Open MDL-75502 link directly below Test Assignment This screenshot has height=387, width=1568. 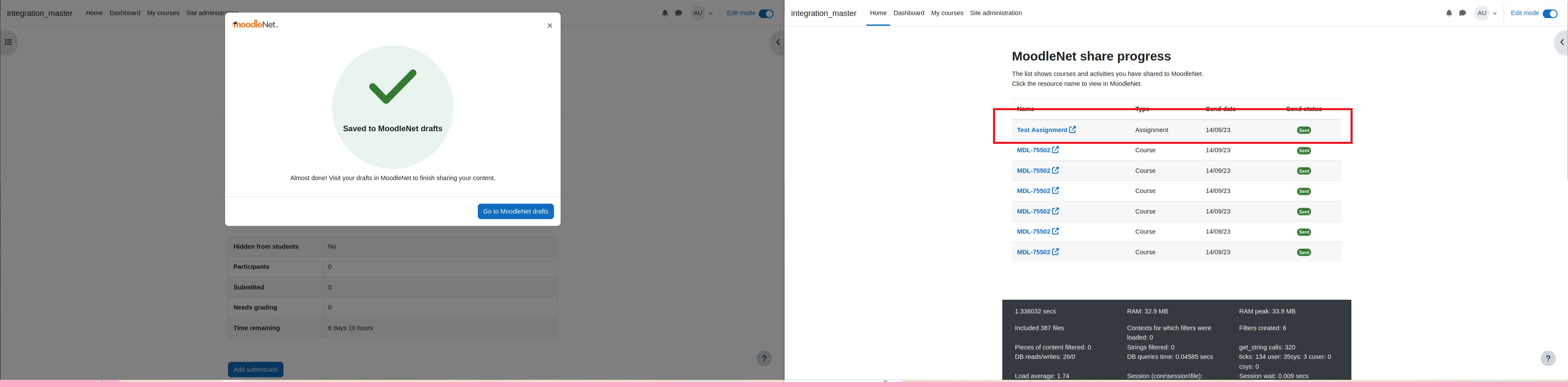[x=1033, y=150]
